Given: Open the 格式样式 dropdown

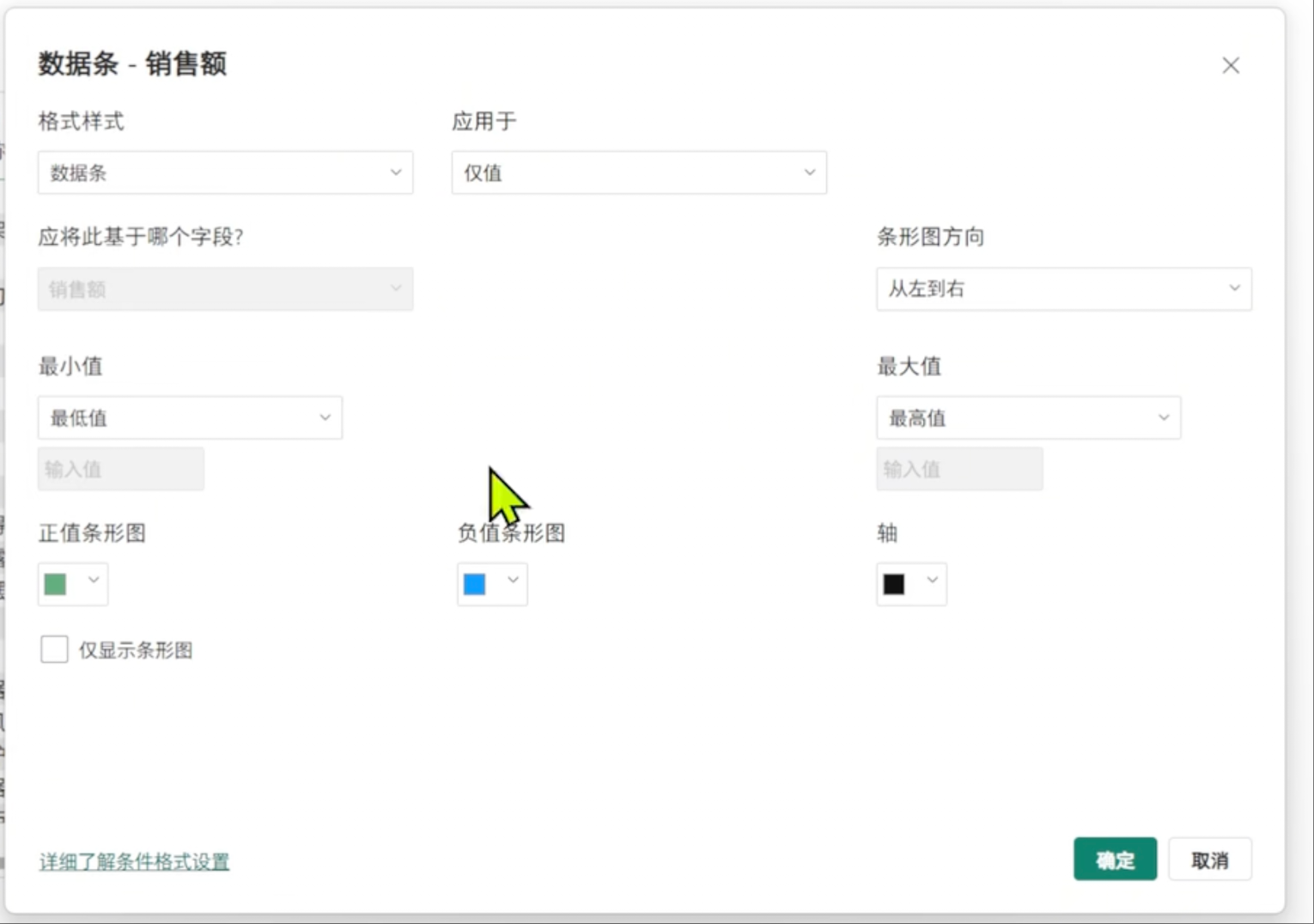Looking at the screenshot, I should click(x=225, y=173).
